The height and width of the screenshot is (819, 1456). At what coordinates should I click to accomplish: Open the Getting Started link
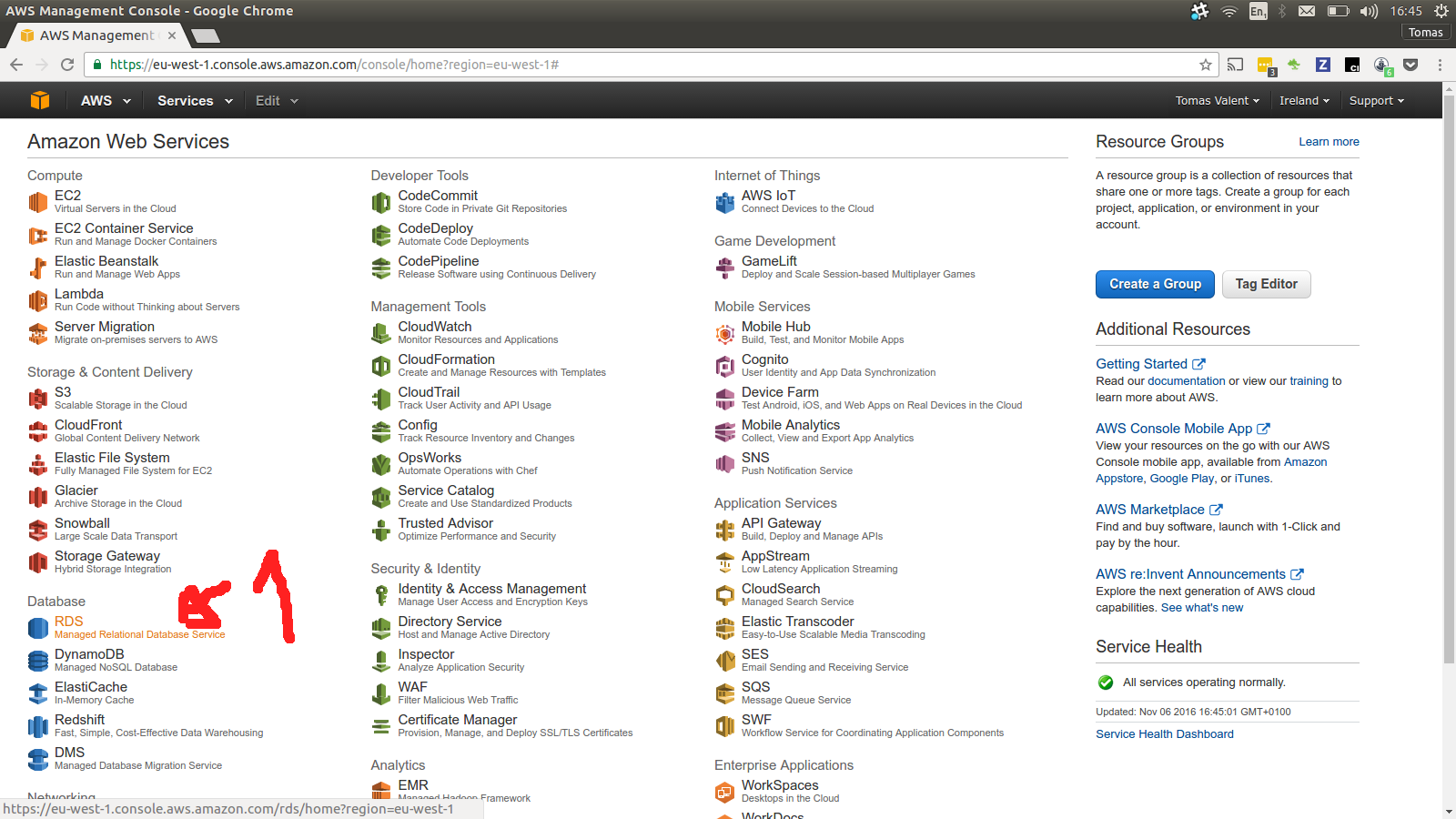click(1150, 364)
